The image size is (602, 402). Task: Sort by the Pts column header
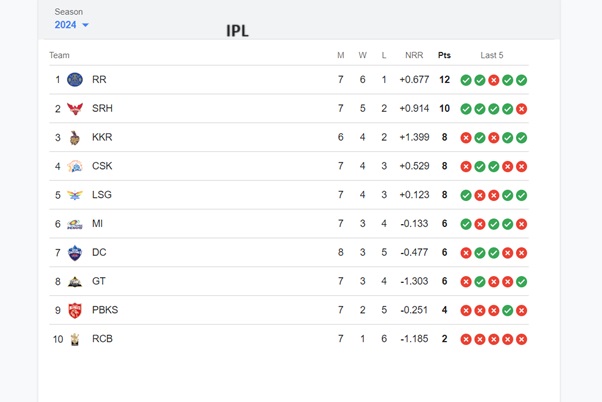[444, 55]
